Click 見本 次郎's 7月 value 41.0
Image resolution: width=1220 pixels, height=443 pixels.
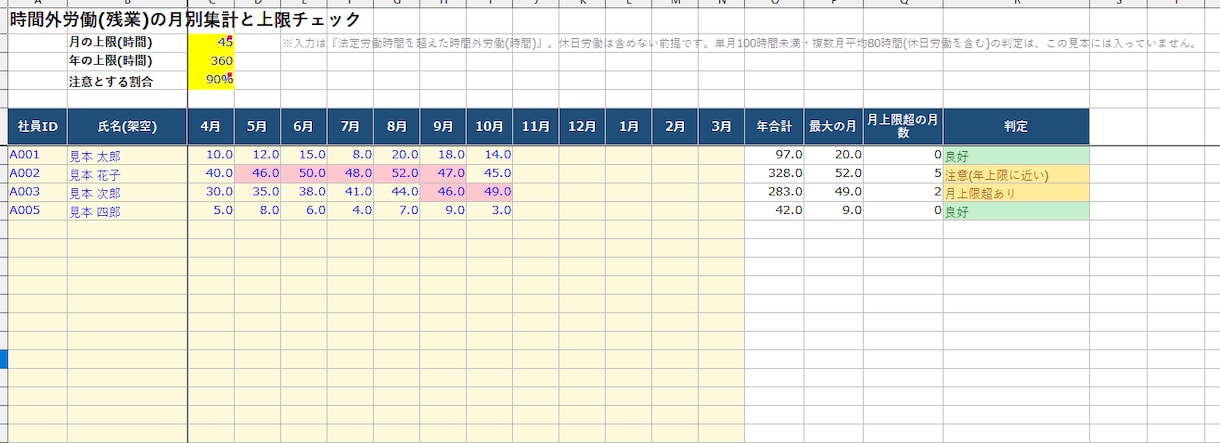point(350,192)
